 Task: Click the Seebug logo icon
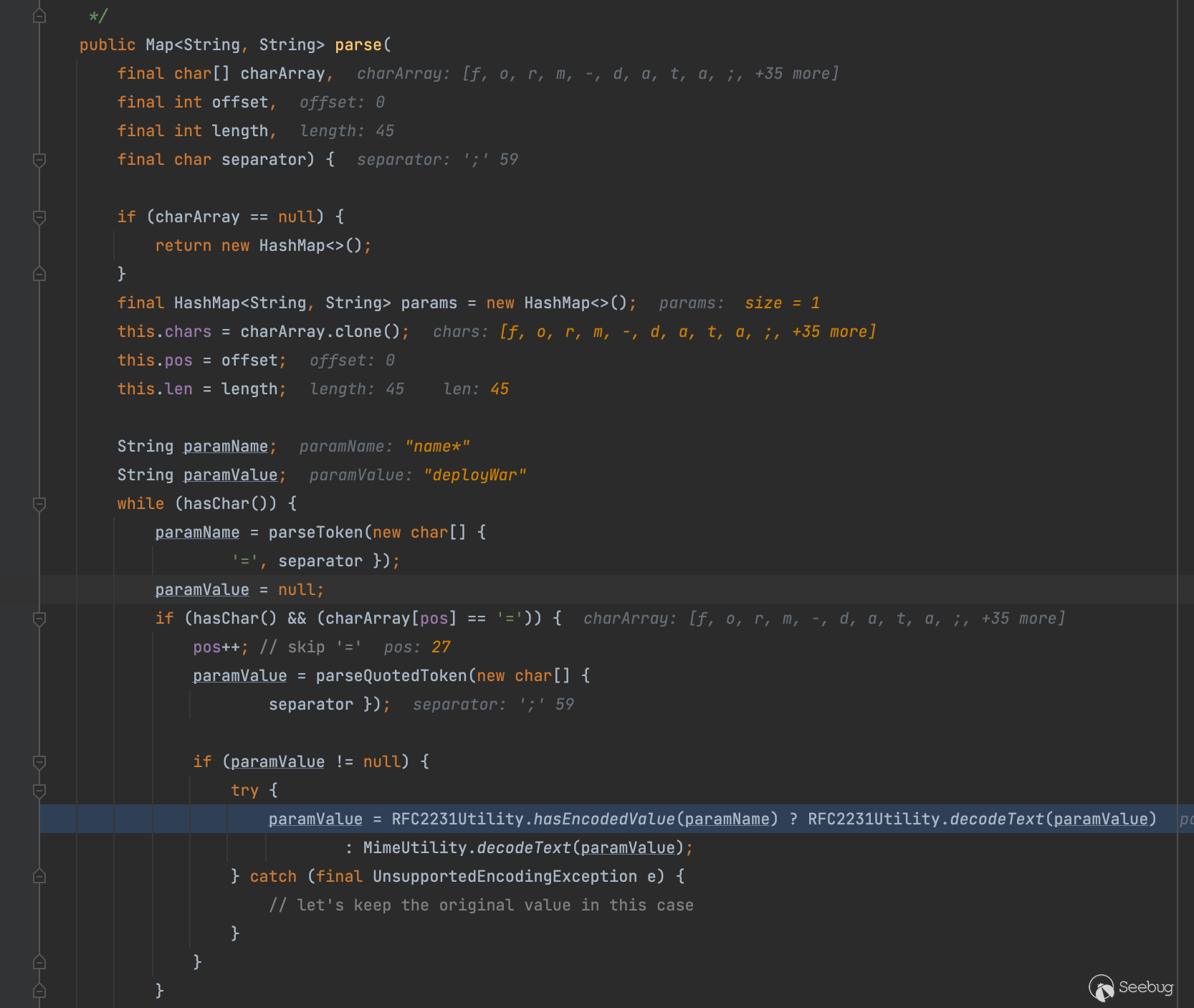[1101, 988]
